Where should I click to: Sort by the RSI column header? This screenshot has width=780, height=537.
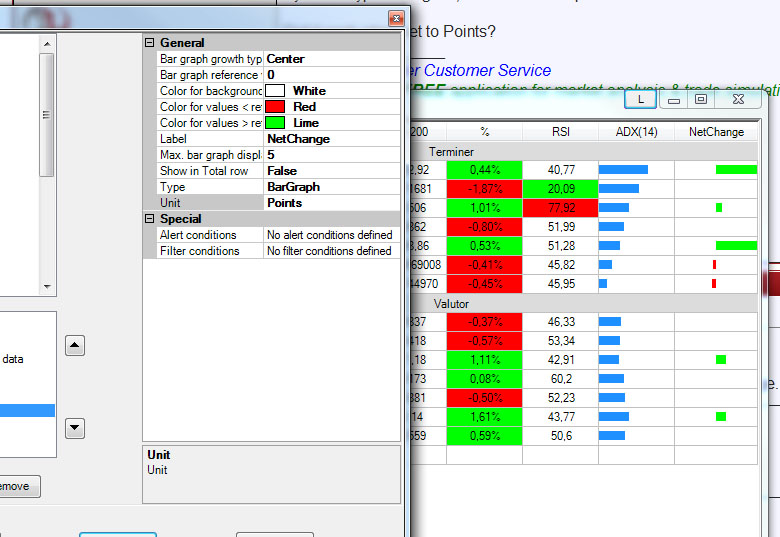(x=561, y=132)
